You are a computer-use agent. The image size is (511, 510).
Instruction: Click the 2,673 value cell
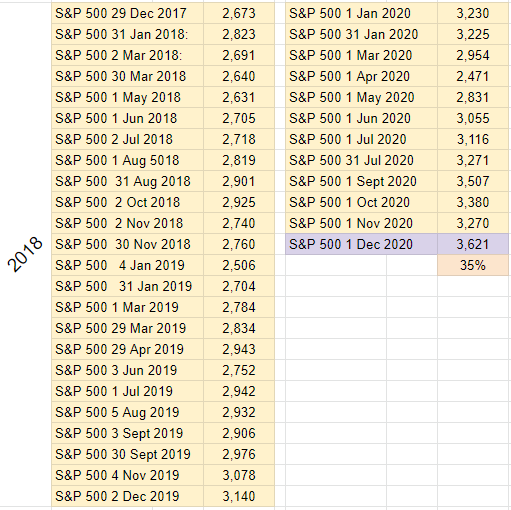click(239, 13)
